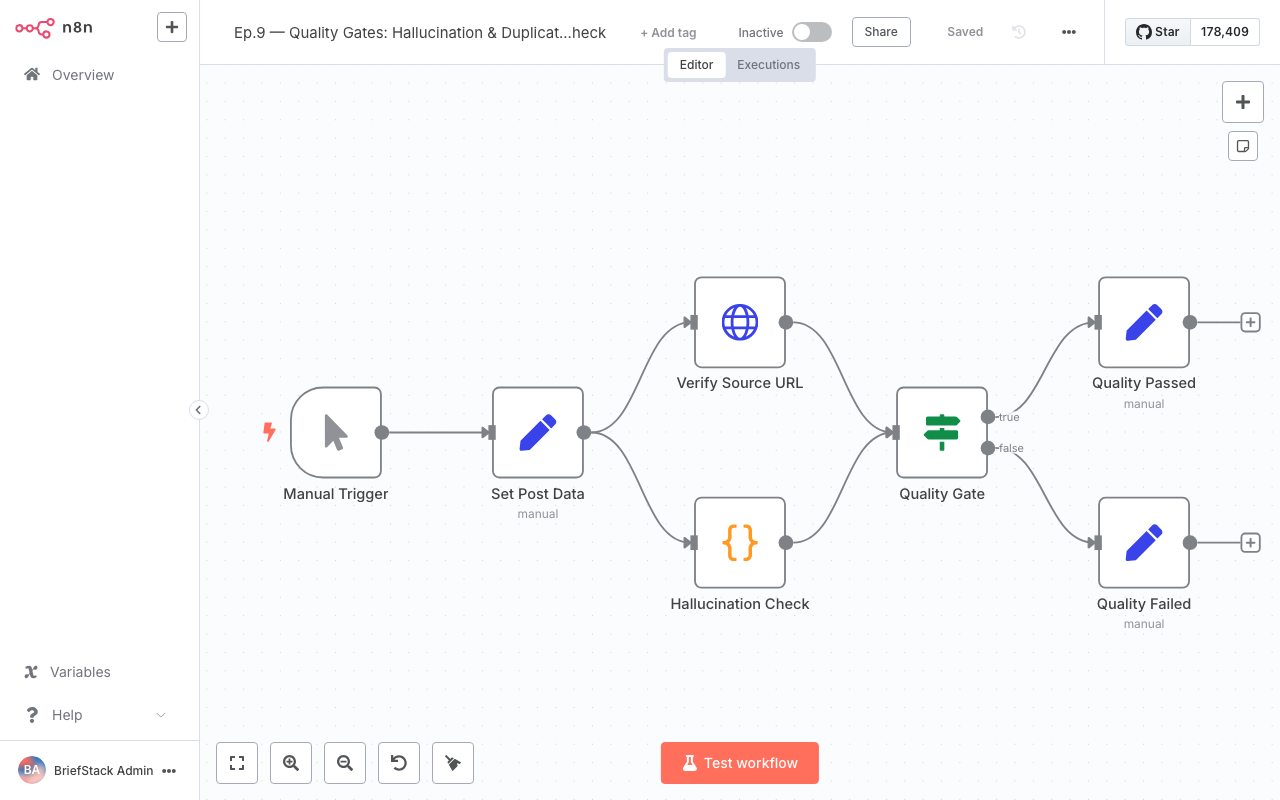Add a node after Quality Passed output
The image size is (1280, 800).
click(x=1250, y=322)
